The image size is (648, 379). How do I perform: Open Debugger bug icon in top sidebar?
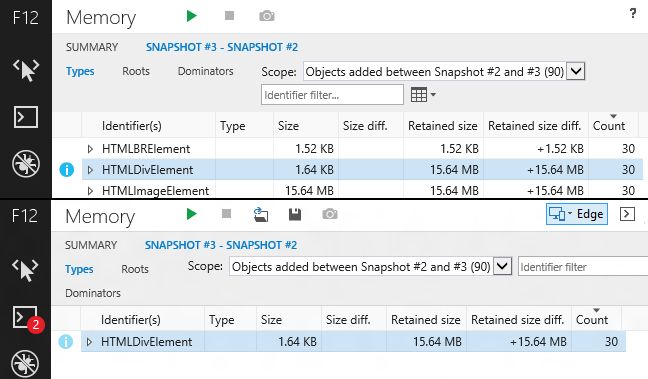coord(26,164)
